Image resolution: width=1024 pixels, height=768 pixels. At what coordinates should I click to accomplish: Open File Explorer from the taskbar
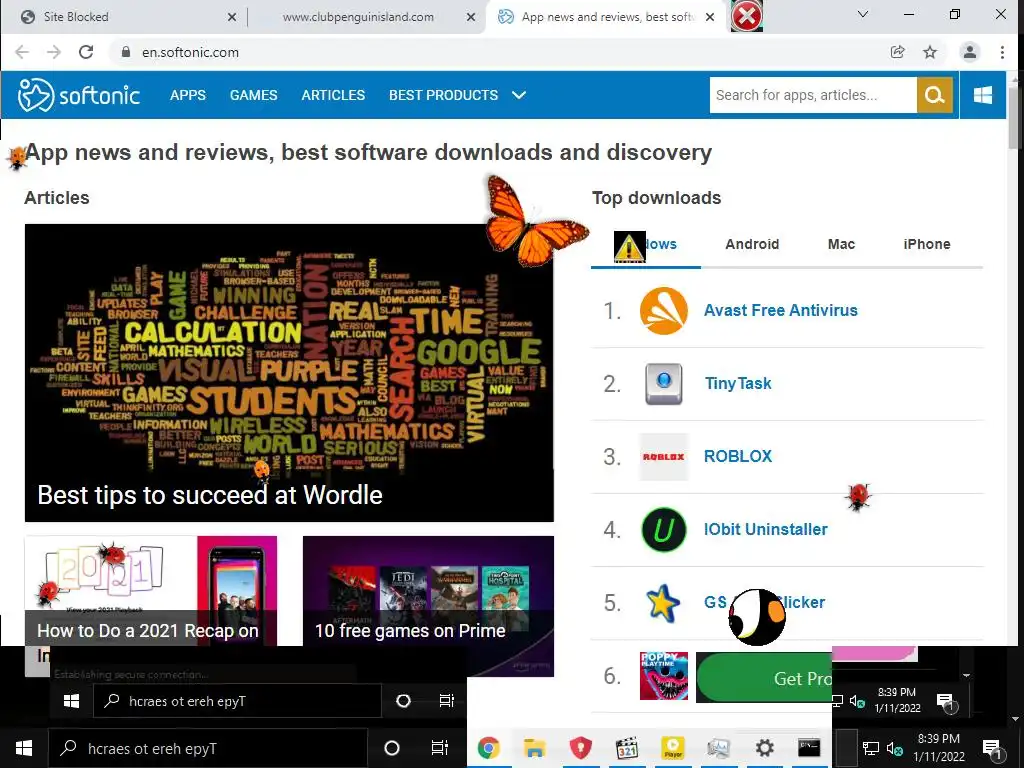535,748
